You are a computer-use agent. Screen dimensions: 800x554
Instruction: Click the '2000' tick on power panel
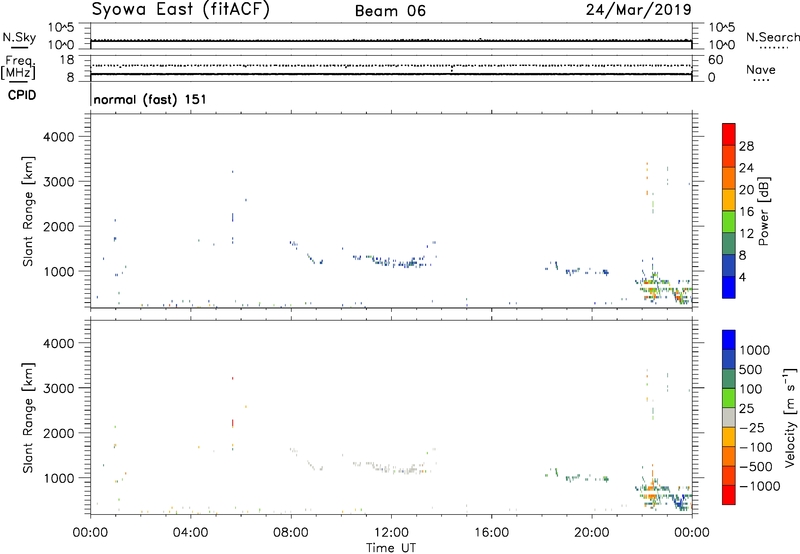point(59,226)
